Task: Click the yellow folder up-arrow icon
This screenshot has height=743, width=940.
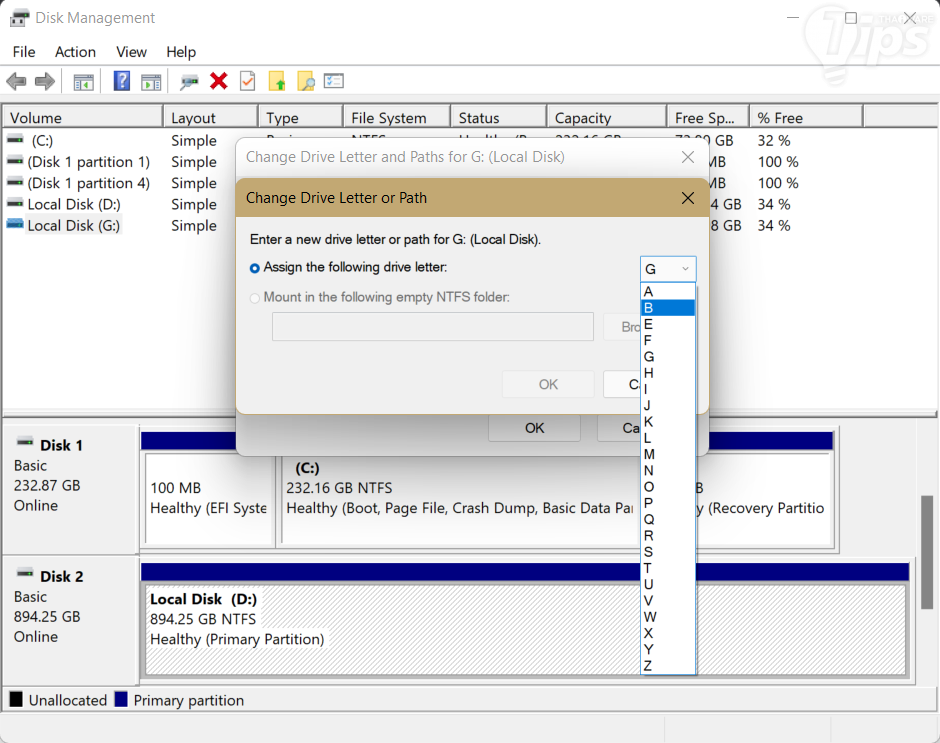Action: (277, 81)
